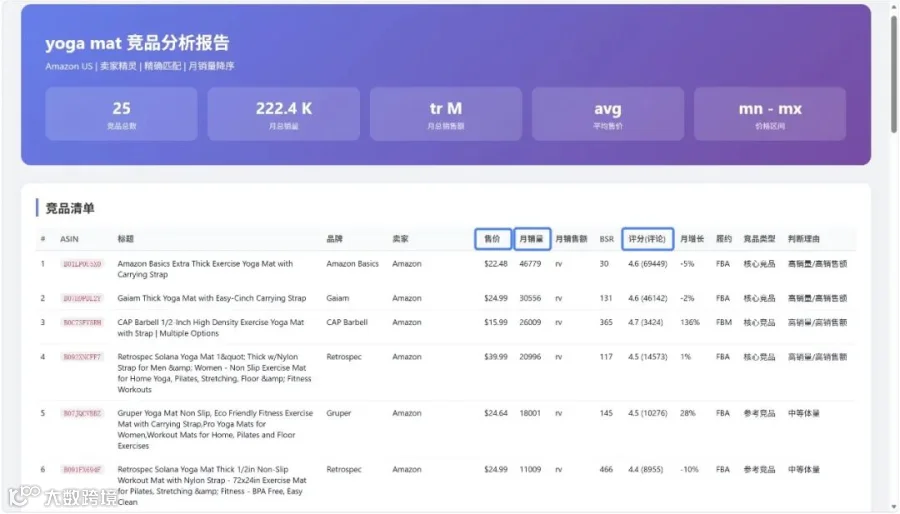Click the monthly sales value '30556'

[x=530, y=298]
